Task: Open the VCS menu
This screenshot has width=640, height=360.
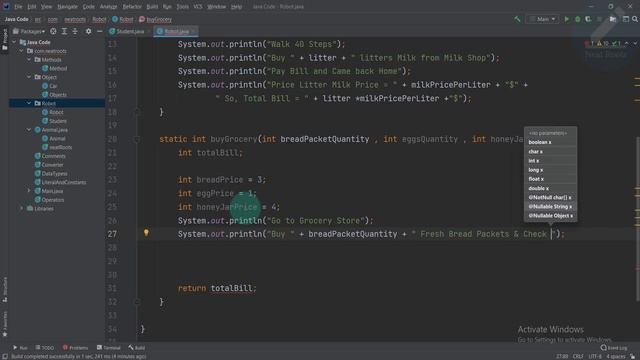Action: [198, 7]
